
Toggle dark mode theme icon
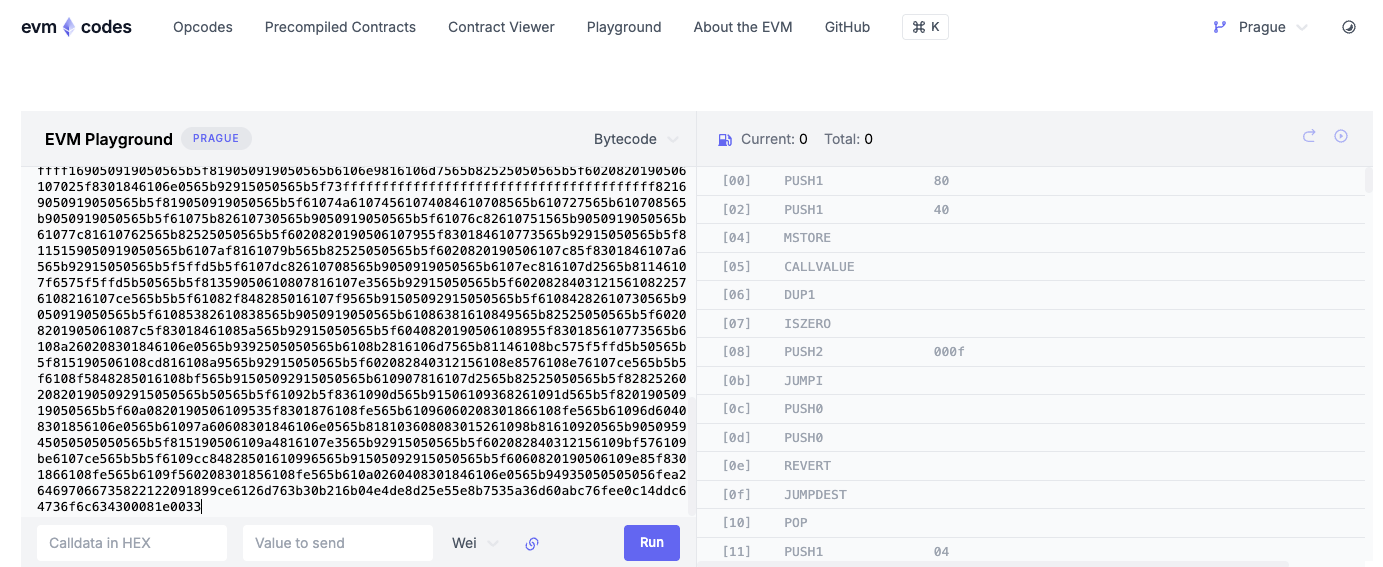pyautogui.click(x=1348, y=27)
